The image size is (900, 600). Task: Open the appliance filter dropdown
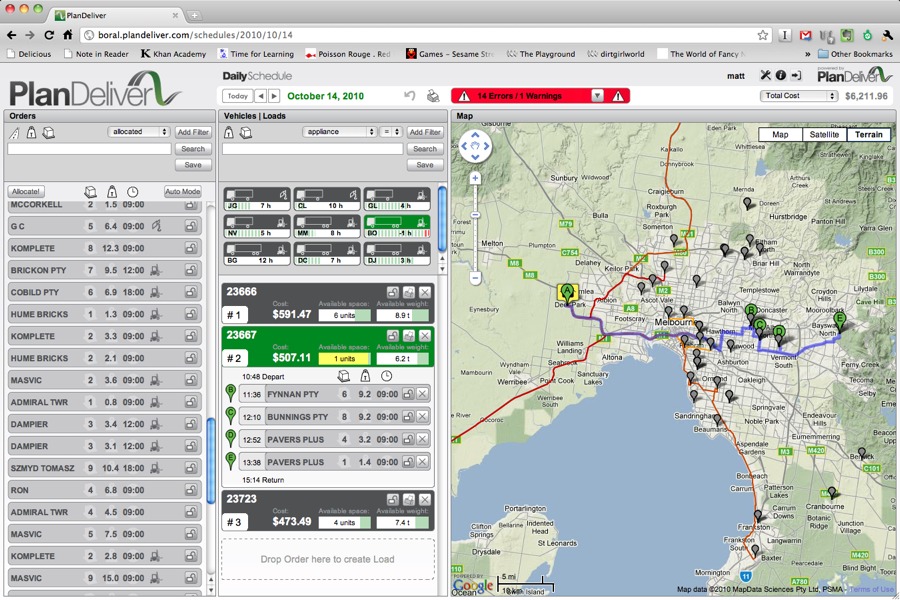(339, 131)
